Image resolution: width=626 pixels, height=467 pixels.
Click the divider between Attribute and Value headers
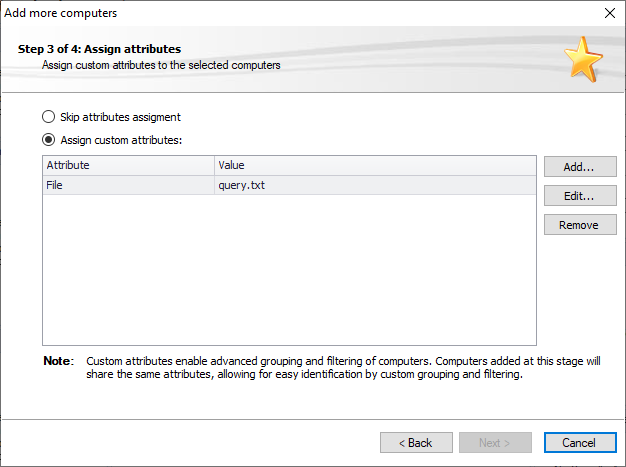coord(214,165)
